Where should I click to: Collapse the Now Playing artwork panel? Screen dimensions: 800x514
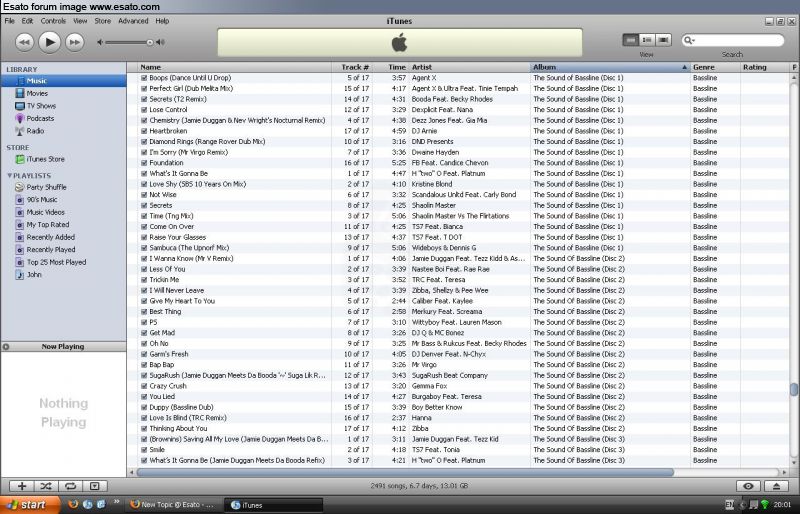(6, 347)
